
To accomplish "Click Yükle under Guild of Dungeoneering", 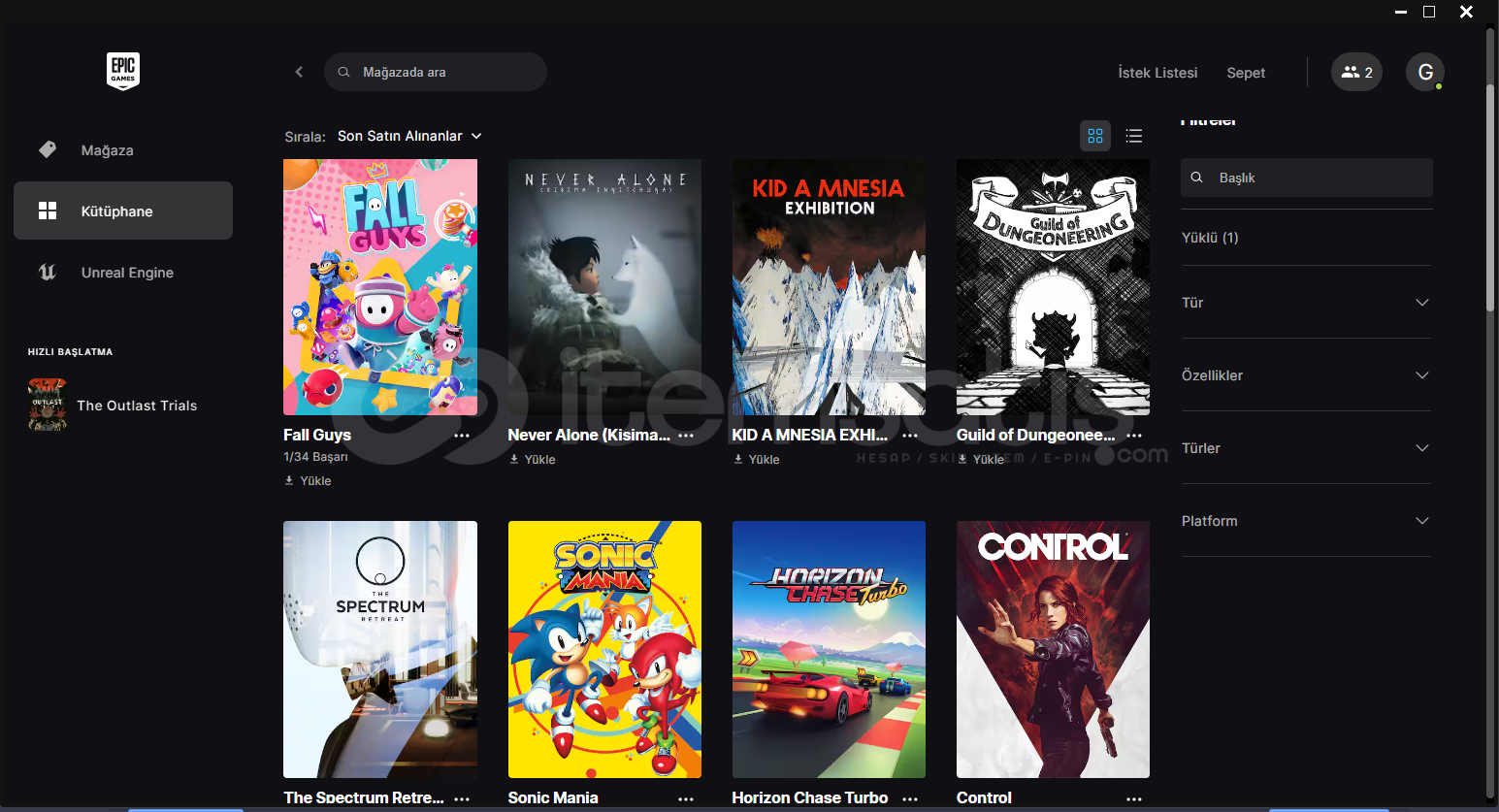I will coord(981,459).
